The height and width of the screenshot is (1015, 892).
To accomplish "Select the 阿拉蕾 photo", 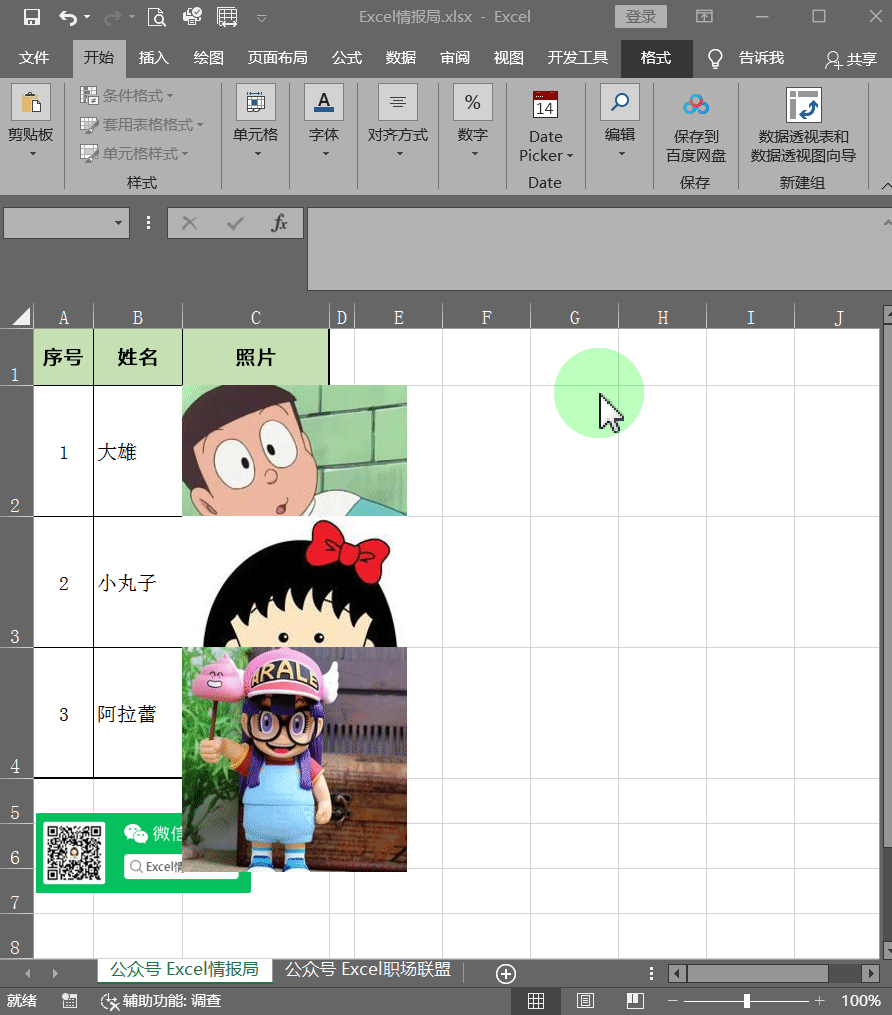I will coord(295,759).
